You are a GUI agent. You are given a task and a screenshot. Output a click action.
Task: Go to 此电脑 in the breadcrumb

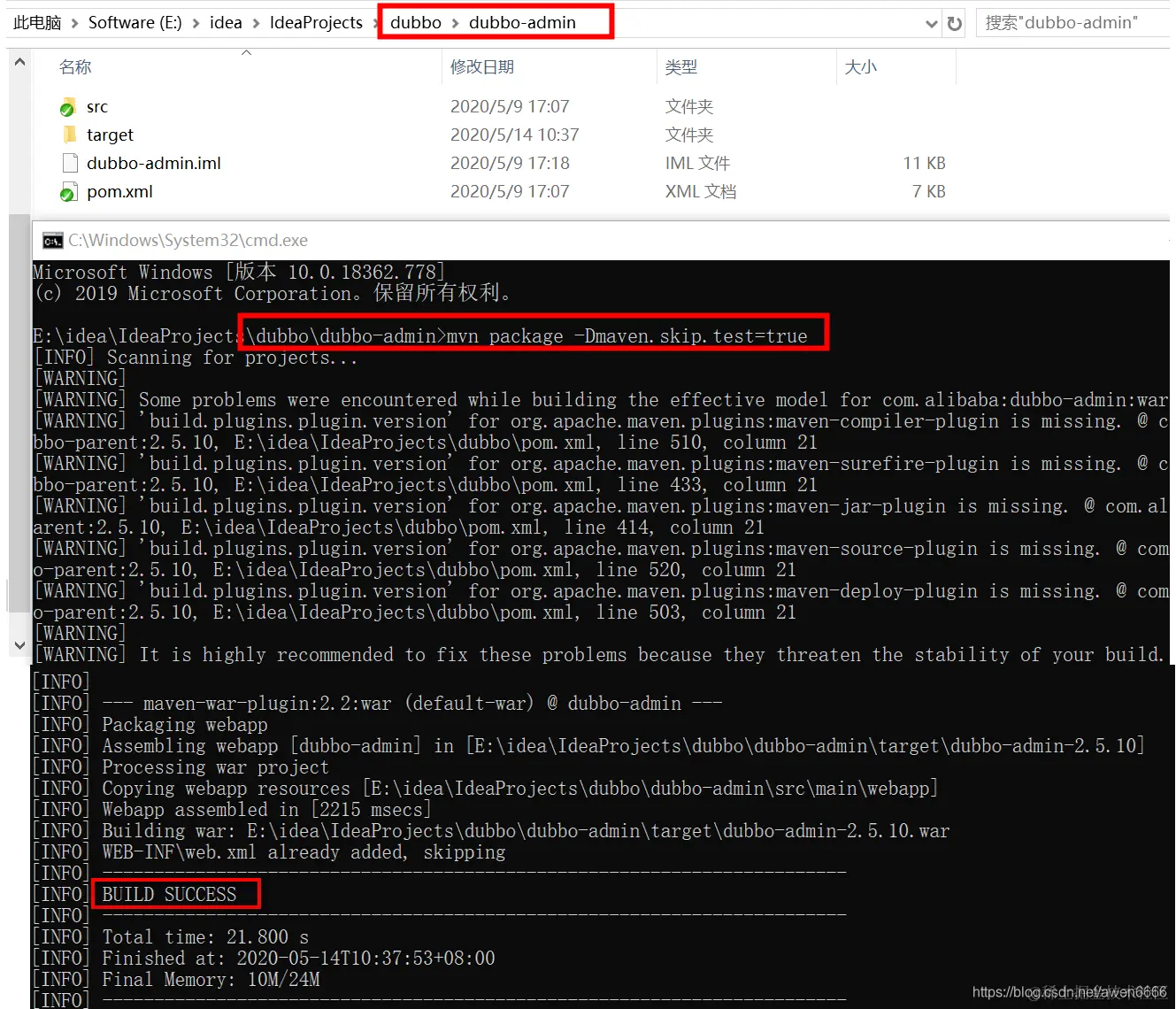tap(37, 23)
